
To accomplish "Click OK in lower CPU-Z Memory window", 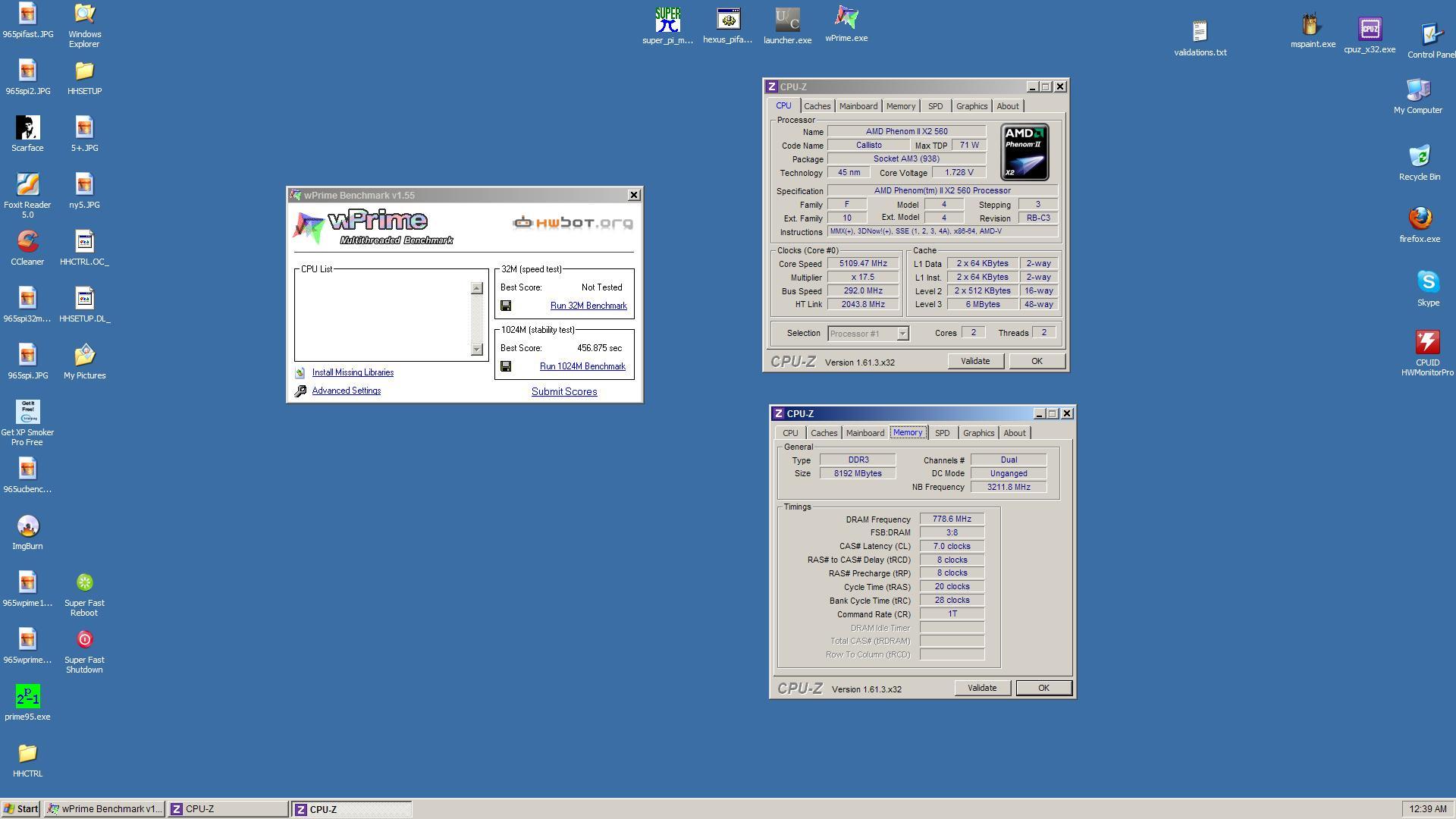I will pyautogui.click(x=1043, y=688).
